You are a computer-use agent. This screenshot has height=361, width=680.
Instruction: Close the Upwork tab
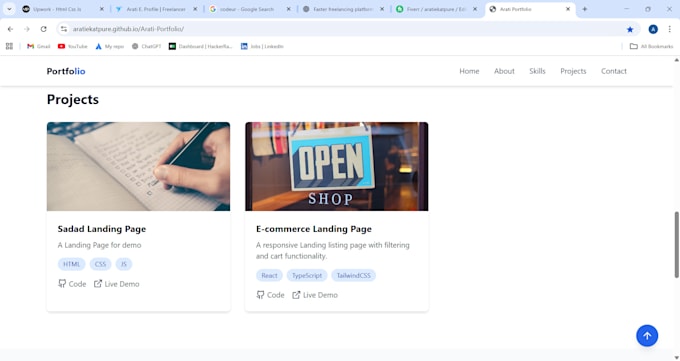tap(101, 9)
